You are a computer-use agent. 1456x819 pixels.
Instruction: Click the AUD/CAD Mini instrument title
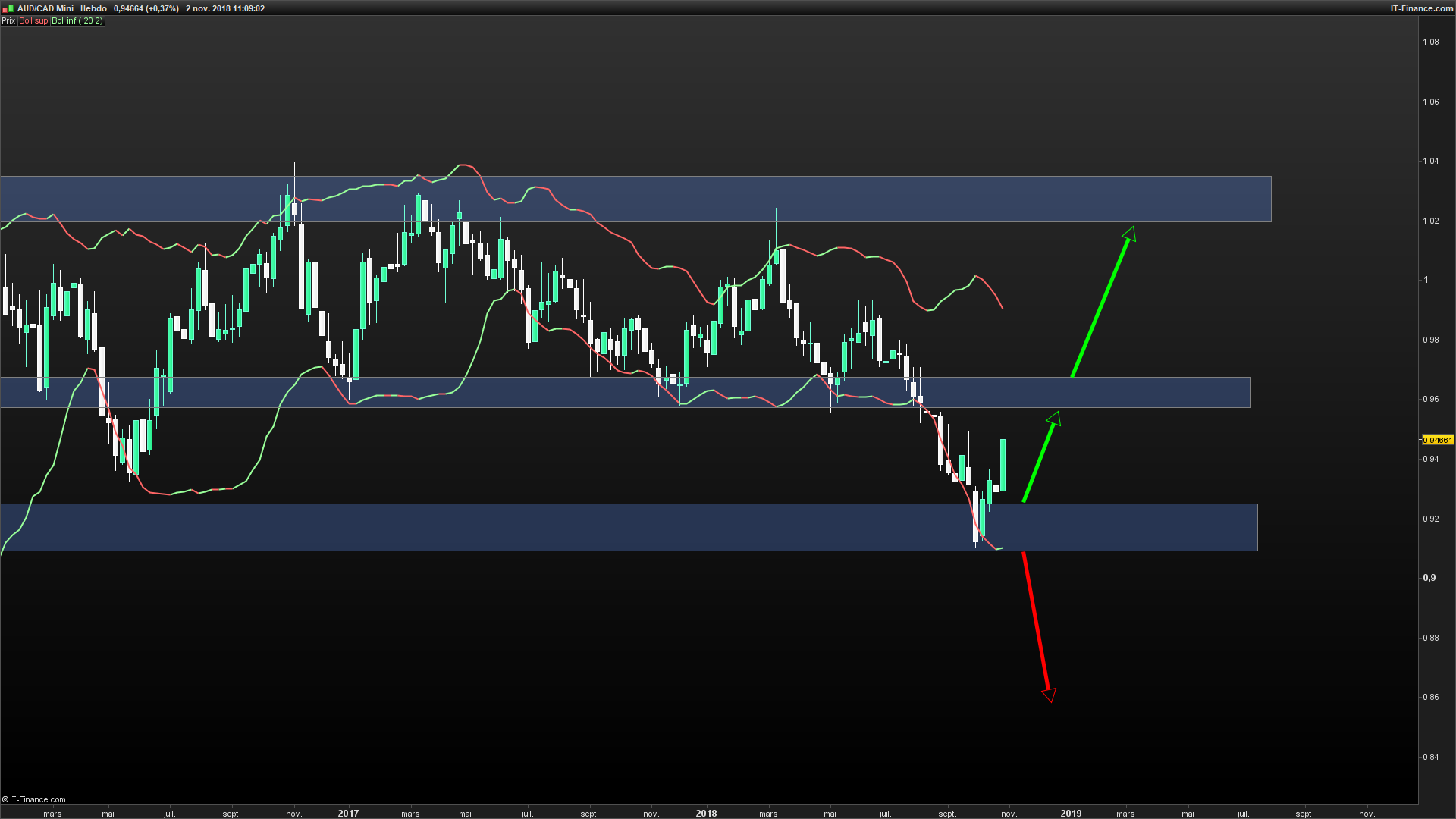click(x=45, y=8)
